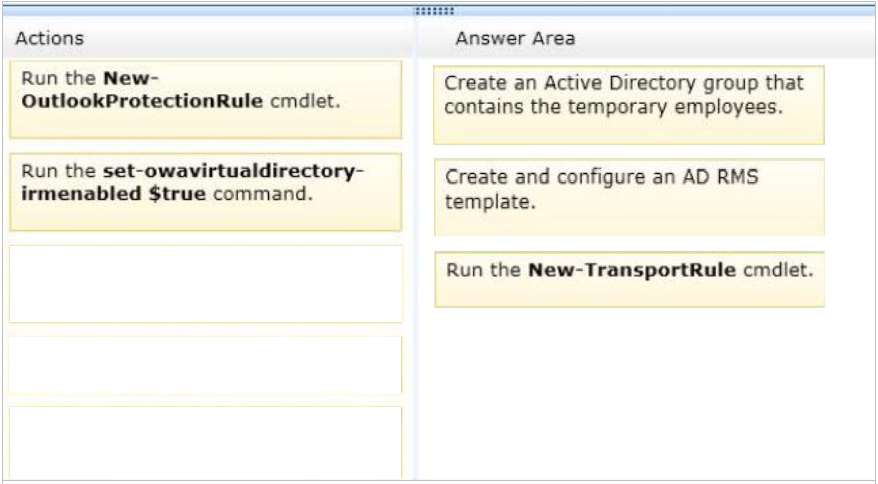878x484 pixels.
Task: Select the New-TransportRule cmdlet answer tile
Action: 629,279
